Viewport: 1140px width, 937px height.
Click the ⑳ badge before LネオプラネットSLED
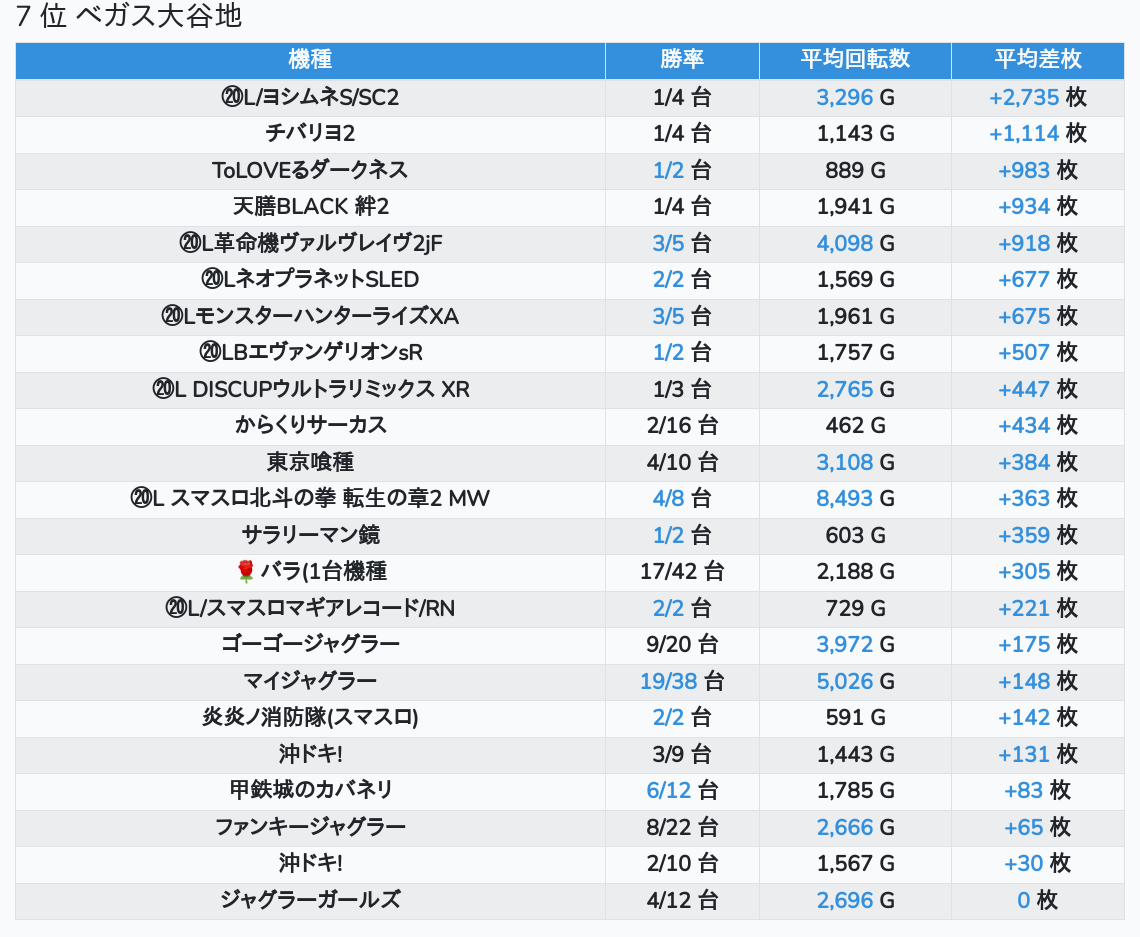[211, 279]
